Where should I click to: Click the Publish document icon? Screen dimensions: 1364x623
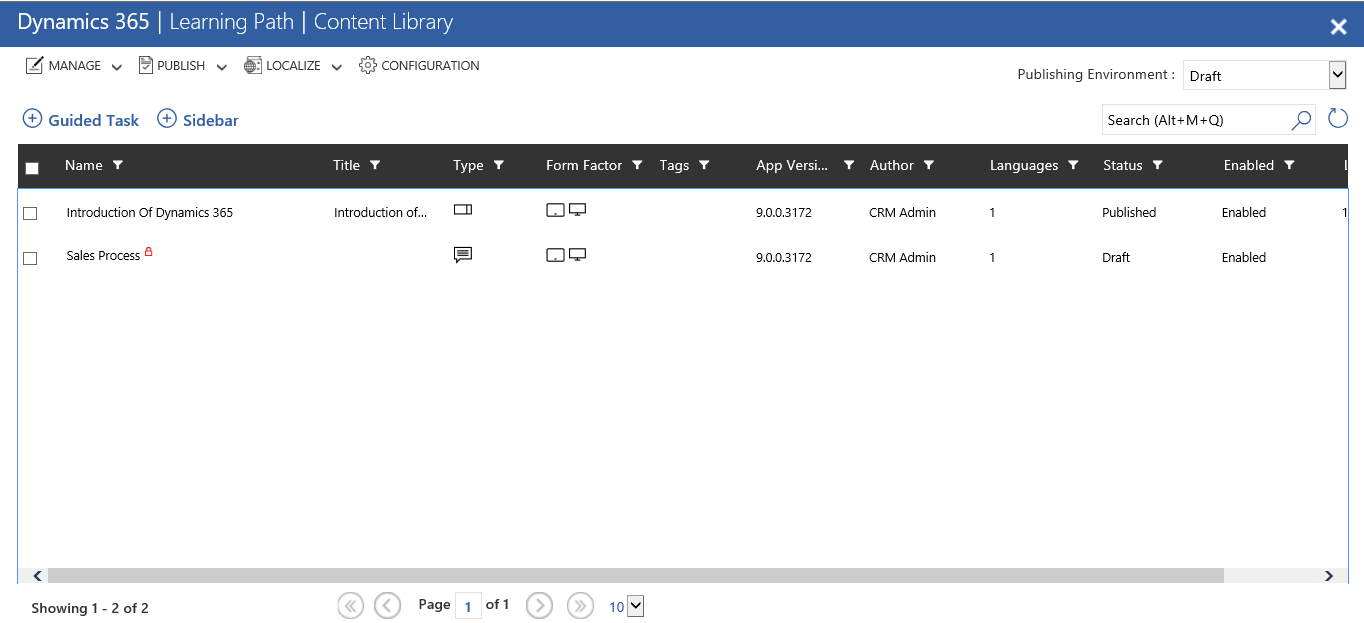pos(145,65)
